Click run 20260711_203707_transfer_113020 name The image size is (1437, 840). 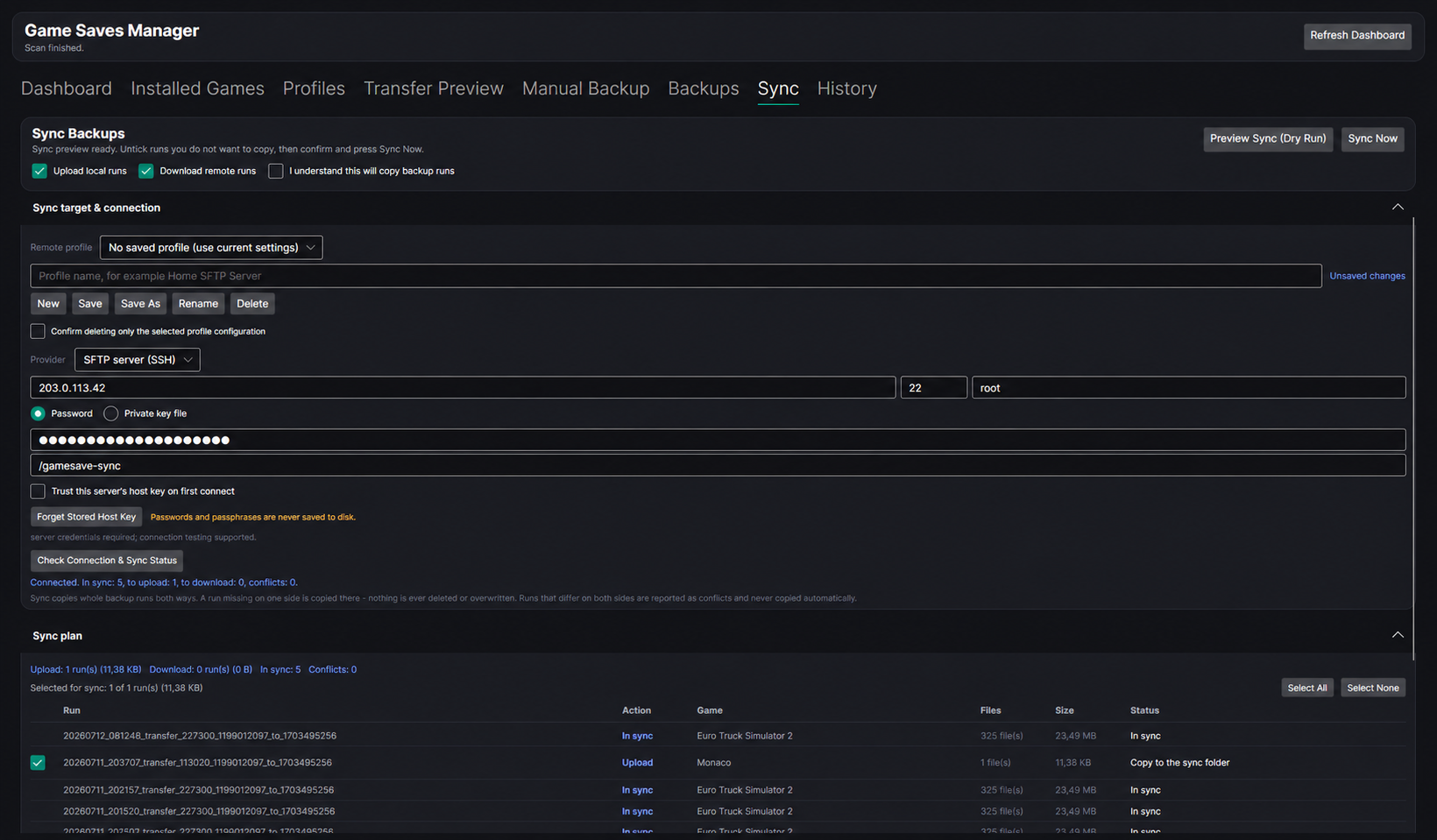pos(197,763)
